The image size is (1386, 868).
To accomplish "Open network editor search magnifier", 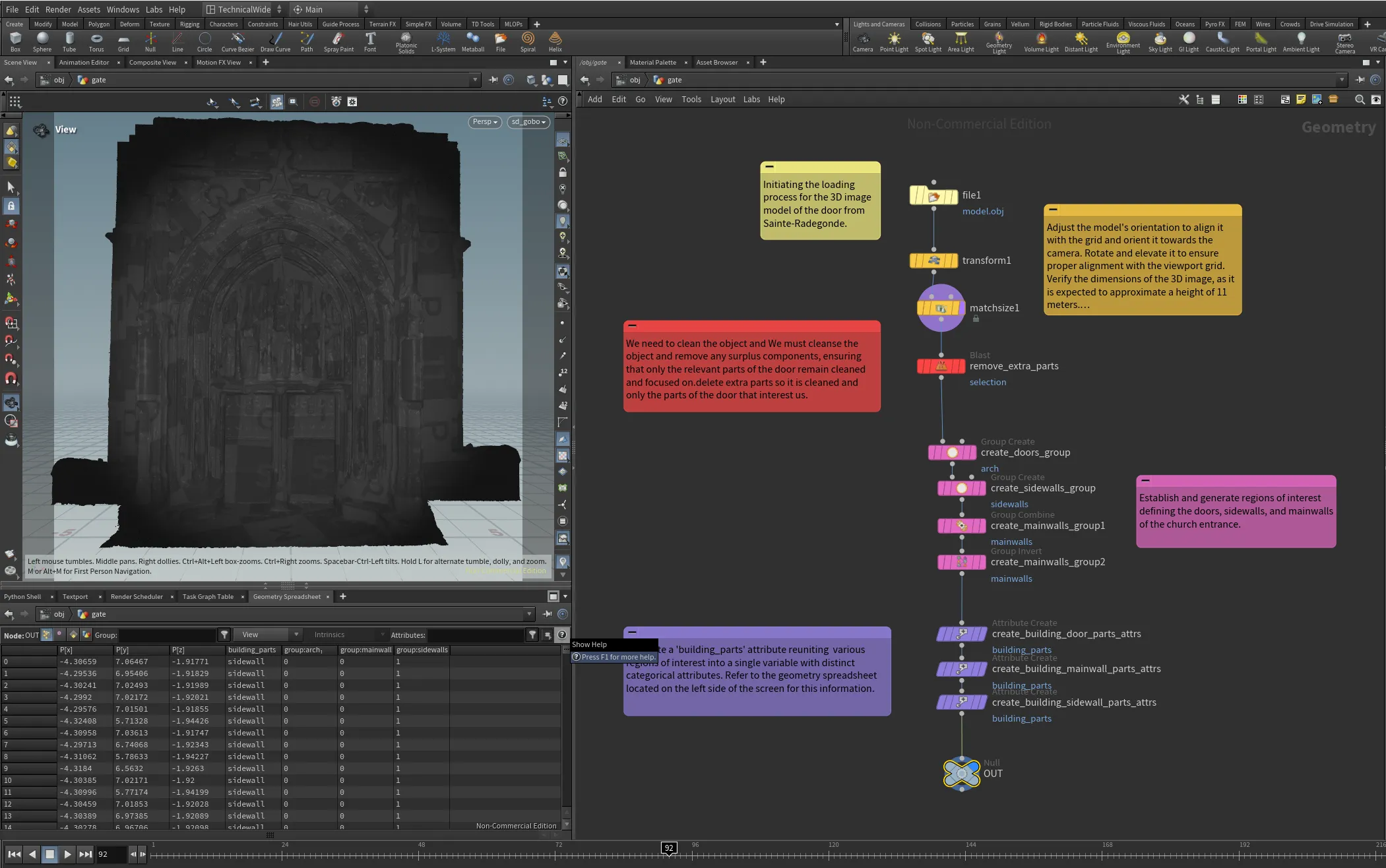I will (x=1359, y=100).
